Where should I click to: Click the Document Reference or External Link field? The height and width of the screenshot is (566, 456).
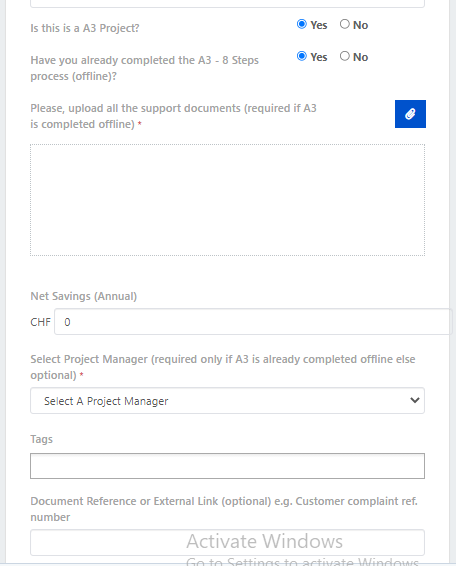coord(227,543)
